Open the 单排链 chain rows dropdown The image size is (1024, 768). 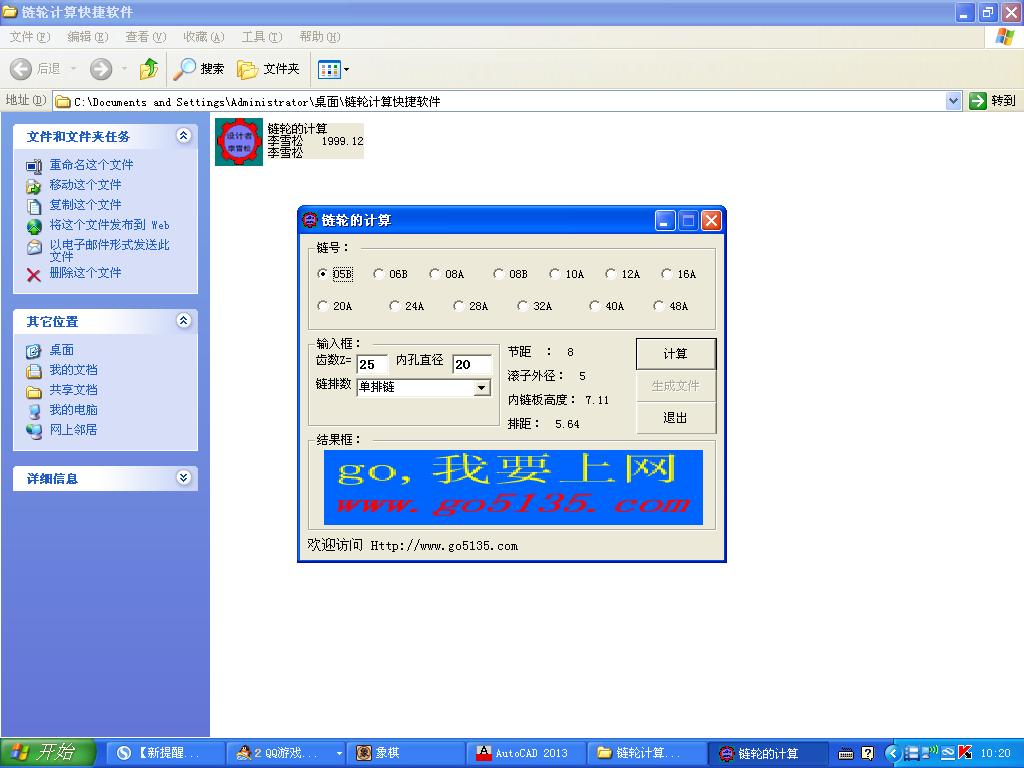tap(480, 387)
